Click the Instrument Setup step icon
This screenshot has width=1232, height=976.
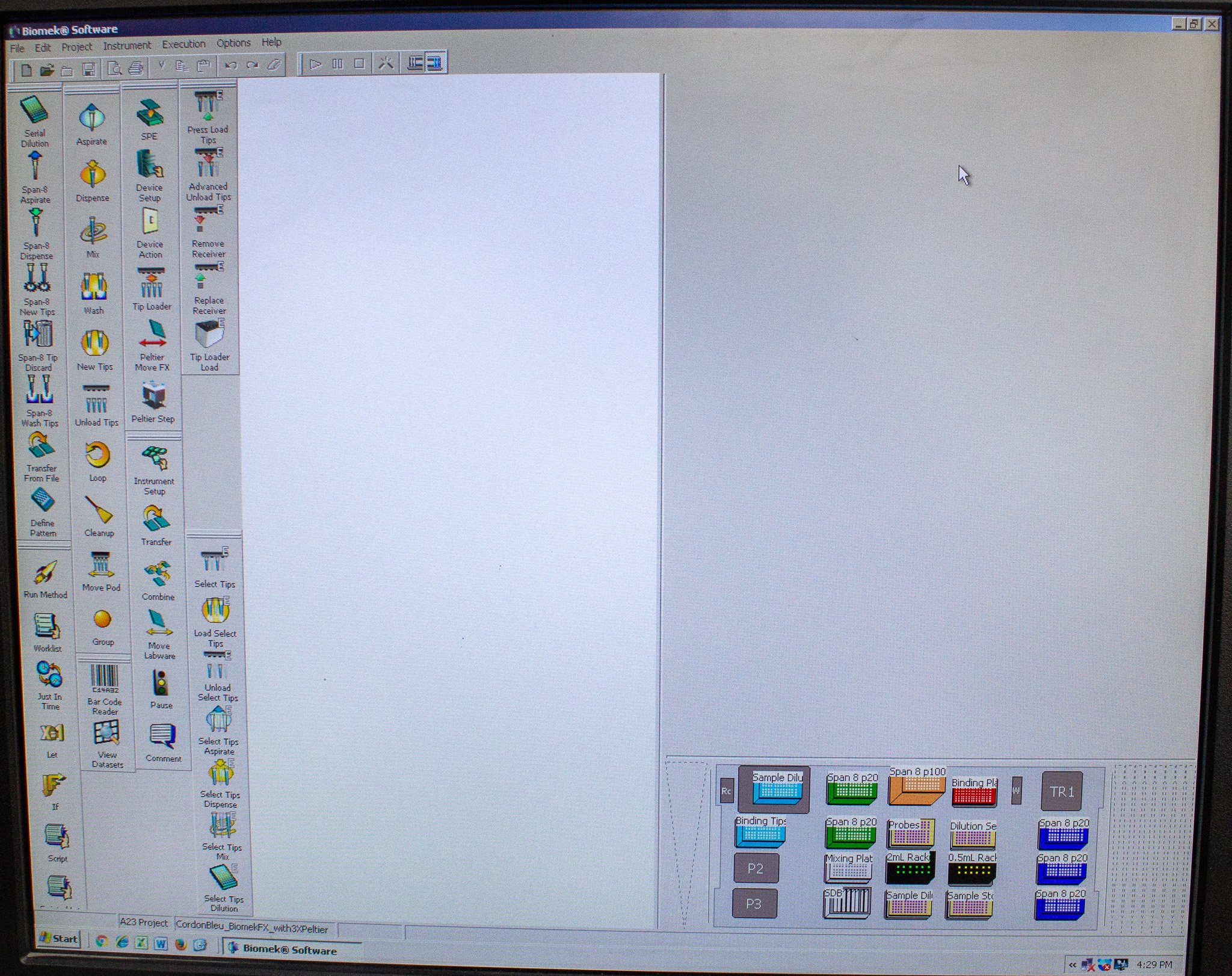[155, 460]
